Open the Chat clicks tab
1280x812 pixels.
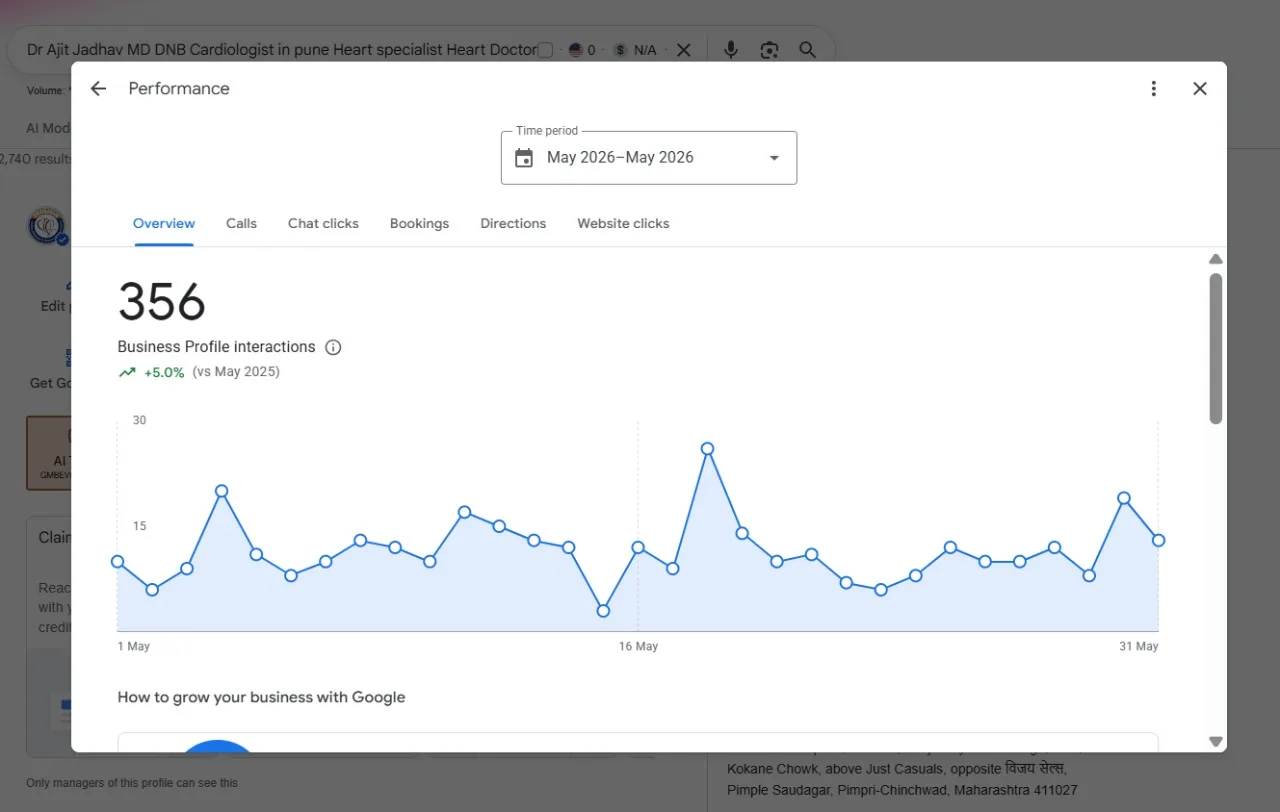coord(323,224)
